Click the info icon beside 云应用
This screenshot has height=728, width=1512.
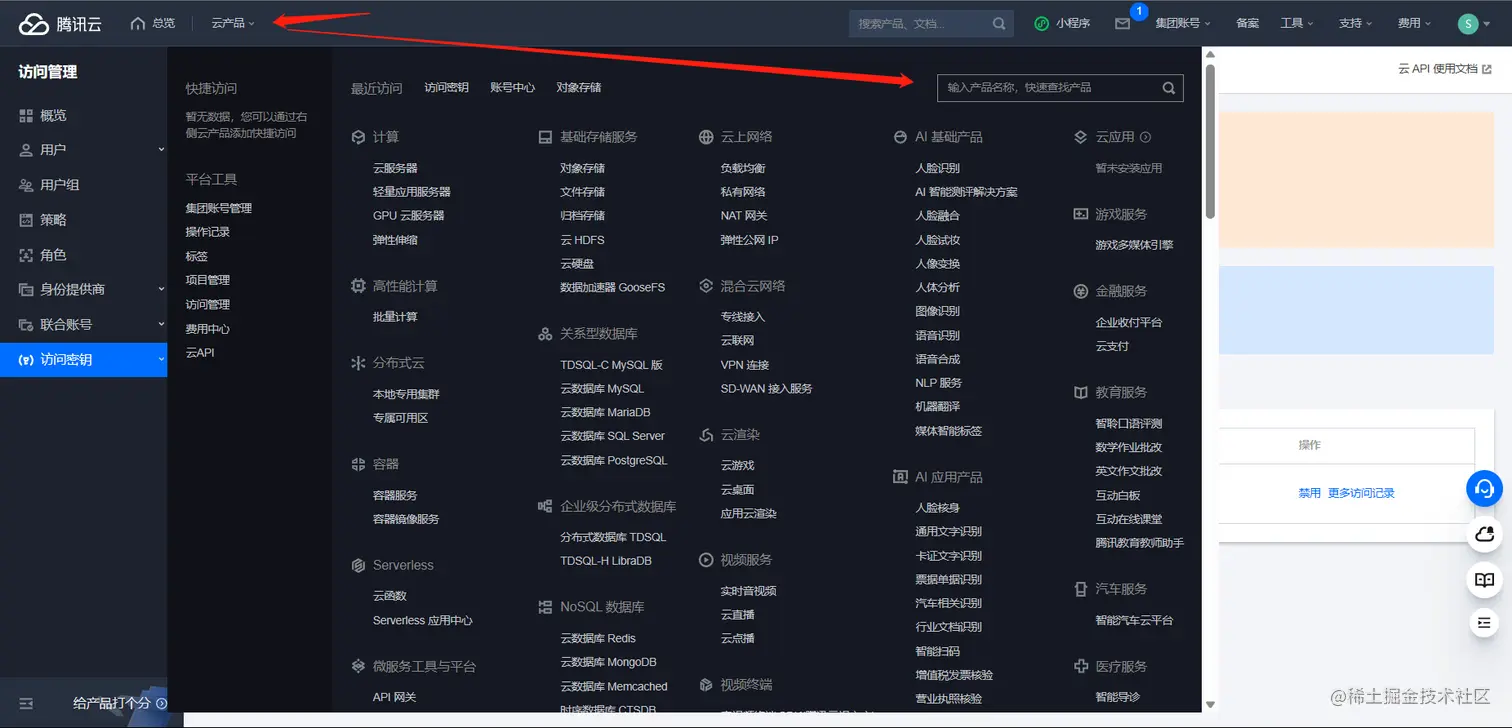(x=1146, y=137)
